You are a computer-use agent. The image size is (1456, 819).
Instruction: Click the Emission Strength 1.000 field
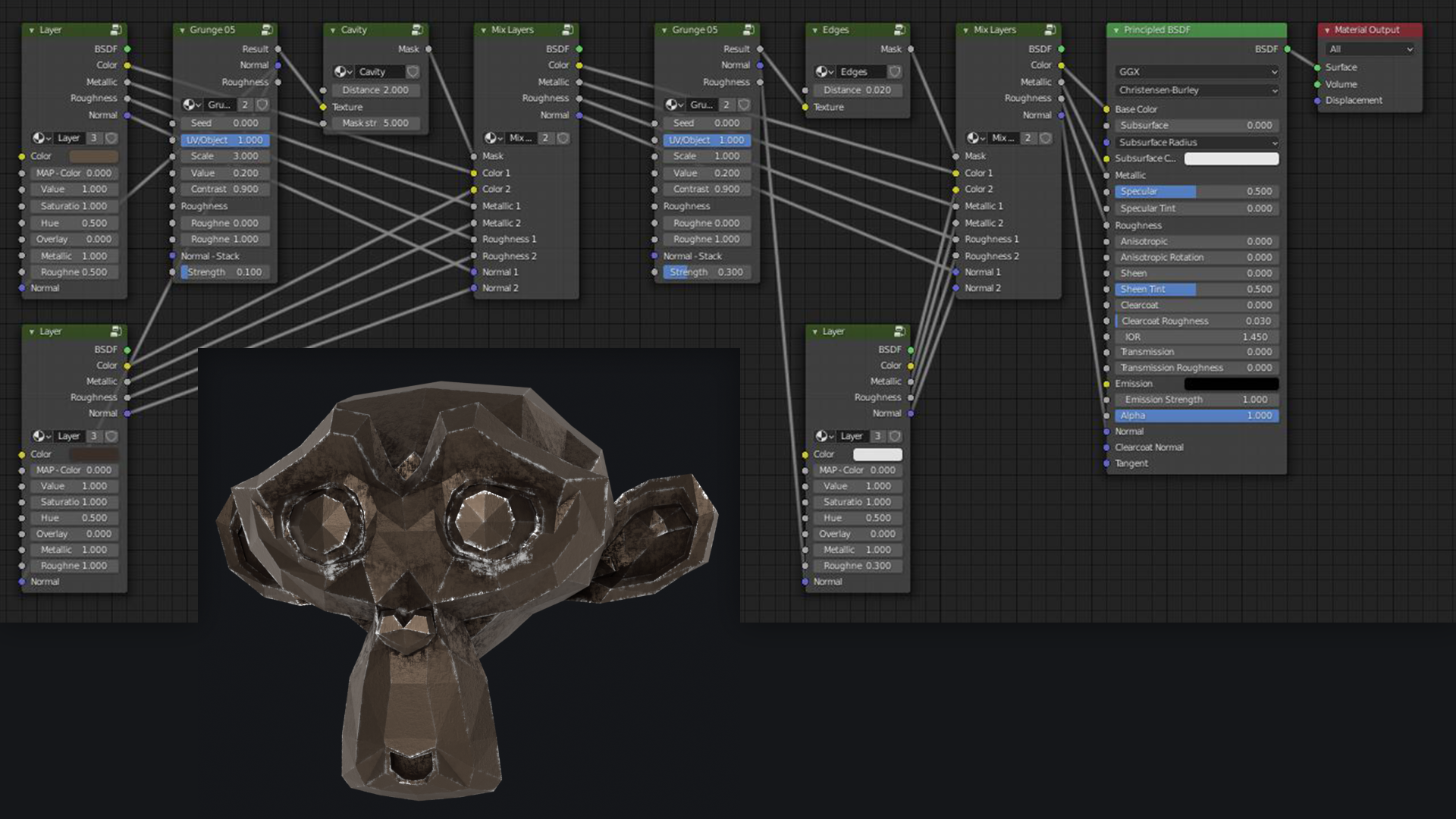1197,400
